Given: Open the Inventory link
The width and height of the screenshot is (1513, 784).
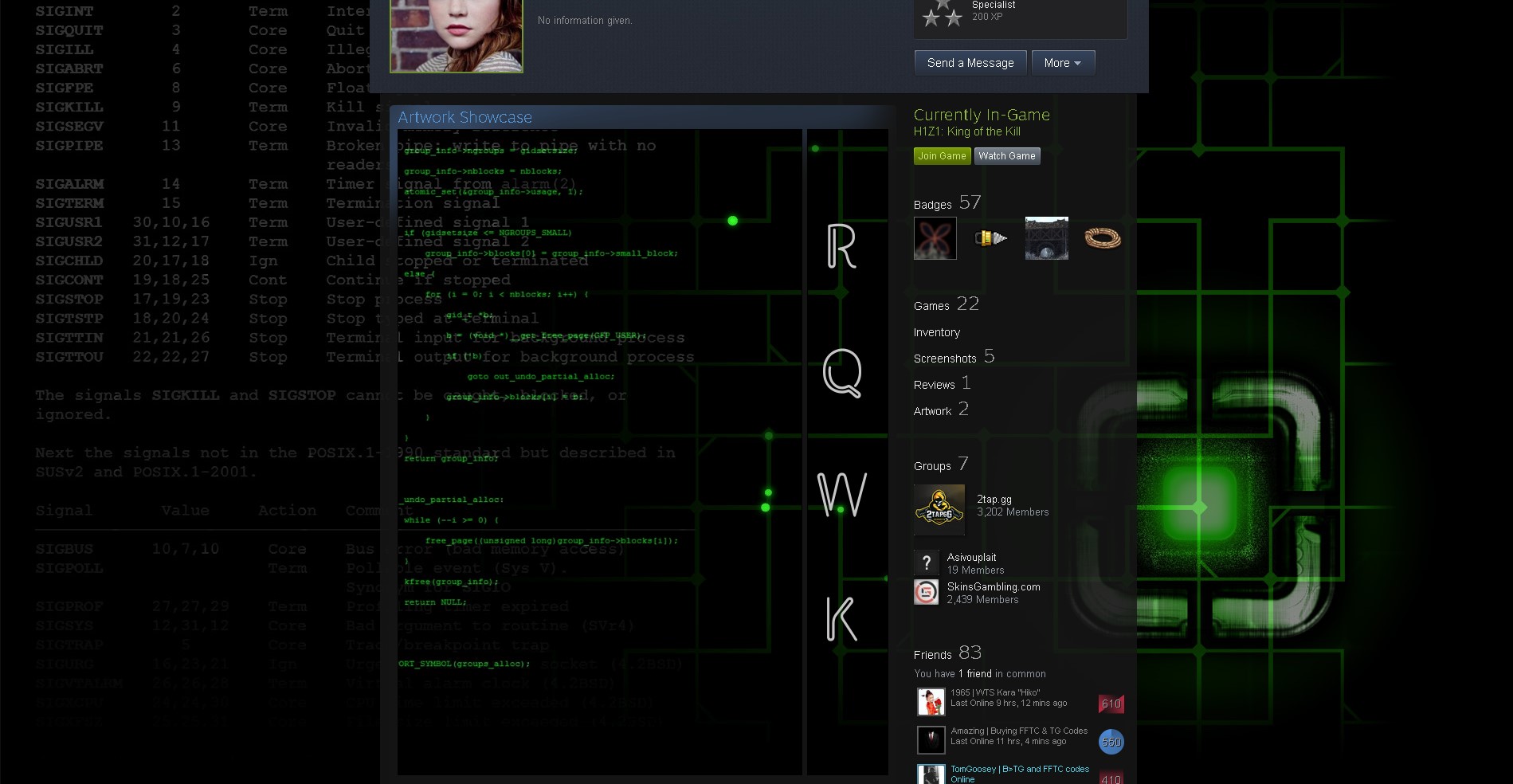Looking at the screenshot, I should tap(937, 332).
